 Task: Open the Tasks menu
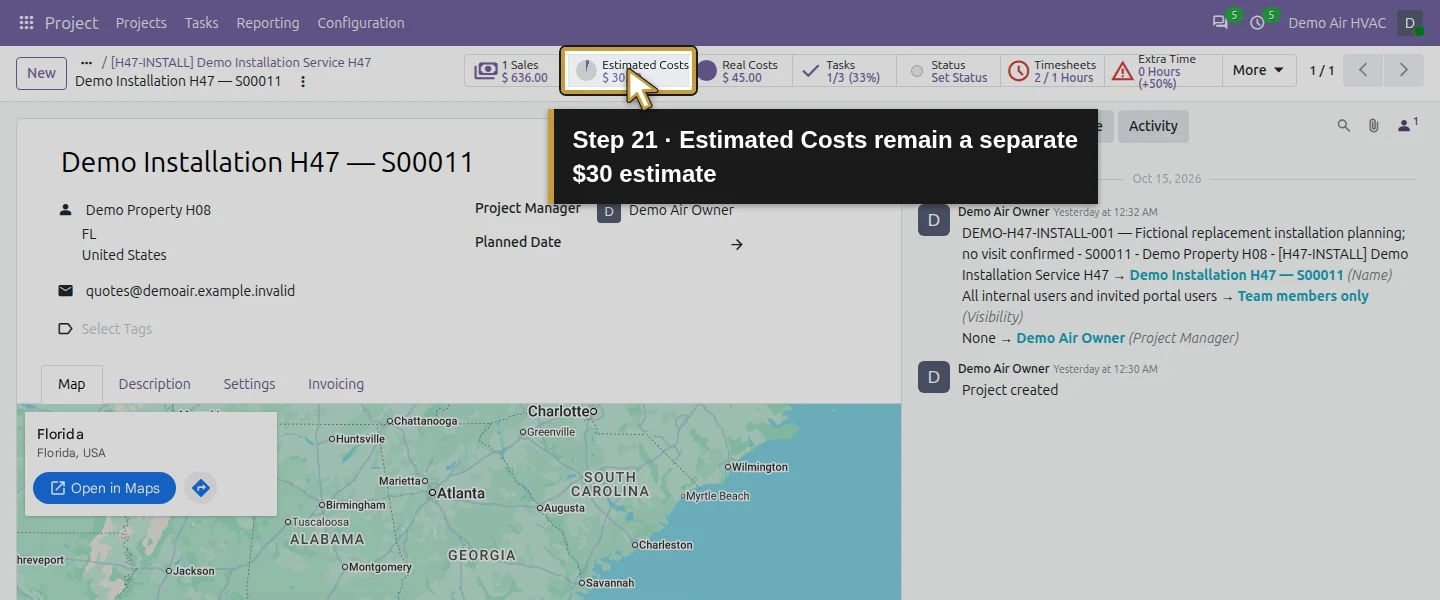202,22
